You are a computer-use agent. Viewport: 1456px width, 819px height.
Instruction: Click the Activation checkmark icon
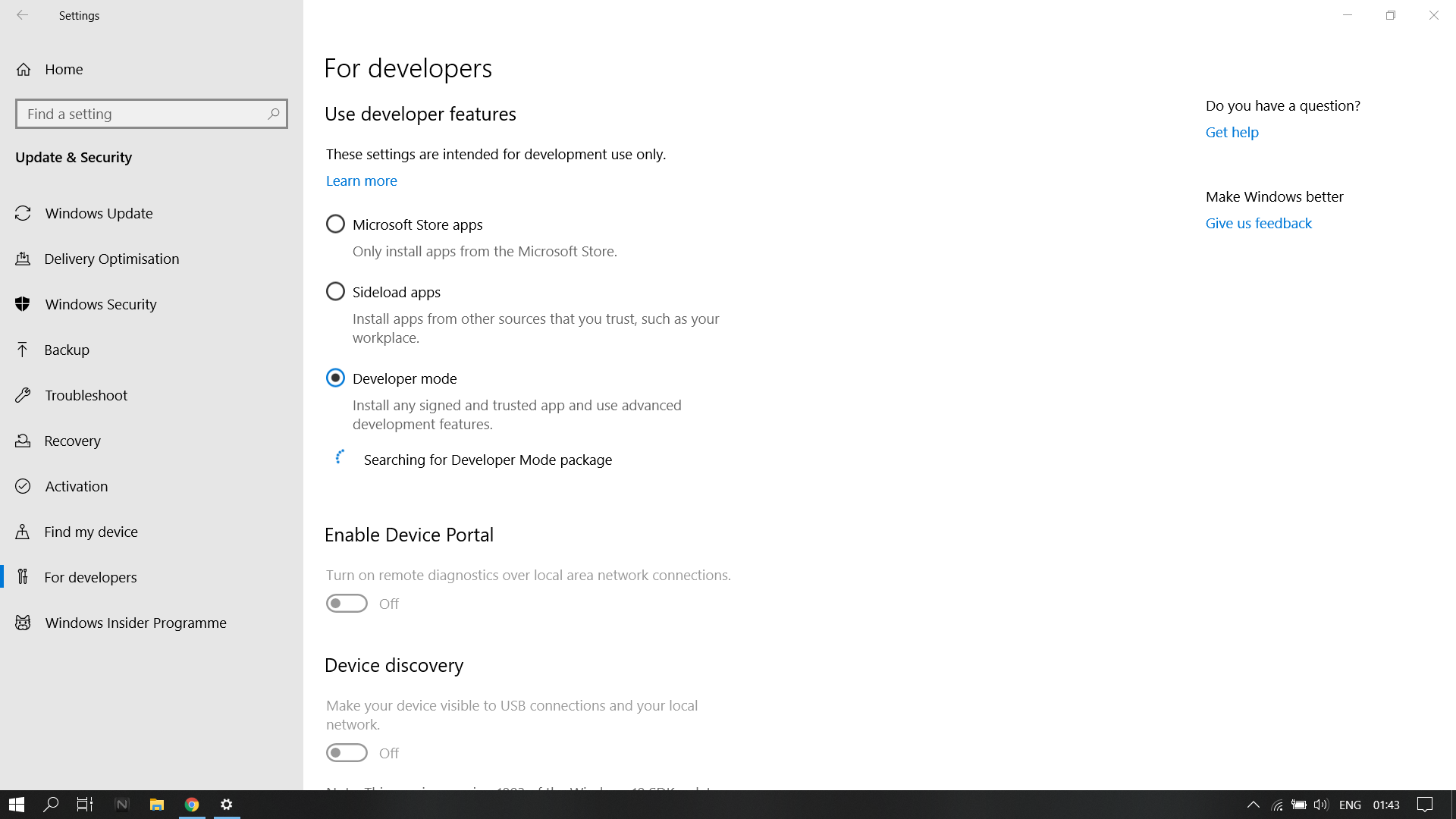click(23, 486)
